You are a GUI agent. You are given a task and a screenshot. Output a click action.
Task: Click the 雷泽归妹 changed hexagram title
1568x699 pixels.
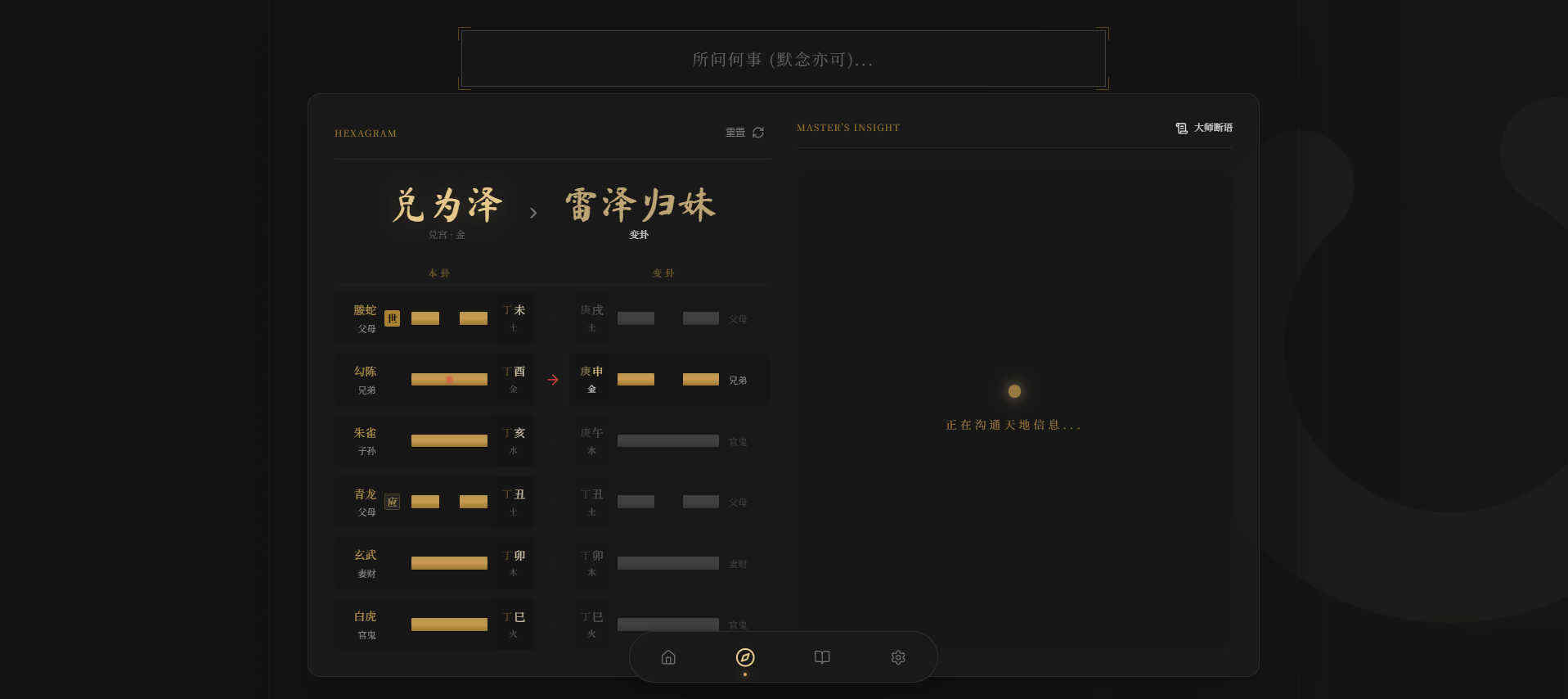point(640,205)
